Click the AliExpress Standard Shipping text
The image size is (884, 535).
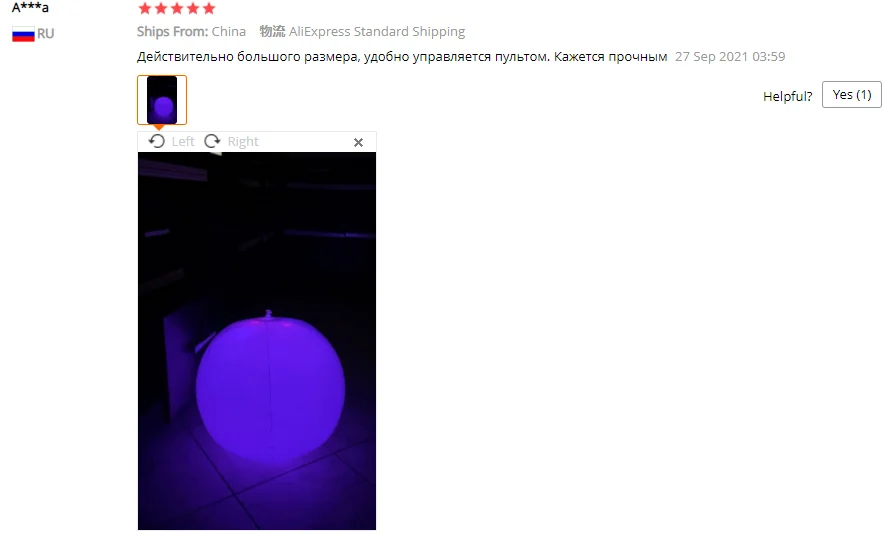click(377, 32)
